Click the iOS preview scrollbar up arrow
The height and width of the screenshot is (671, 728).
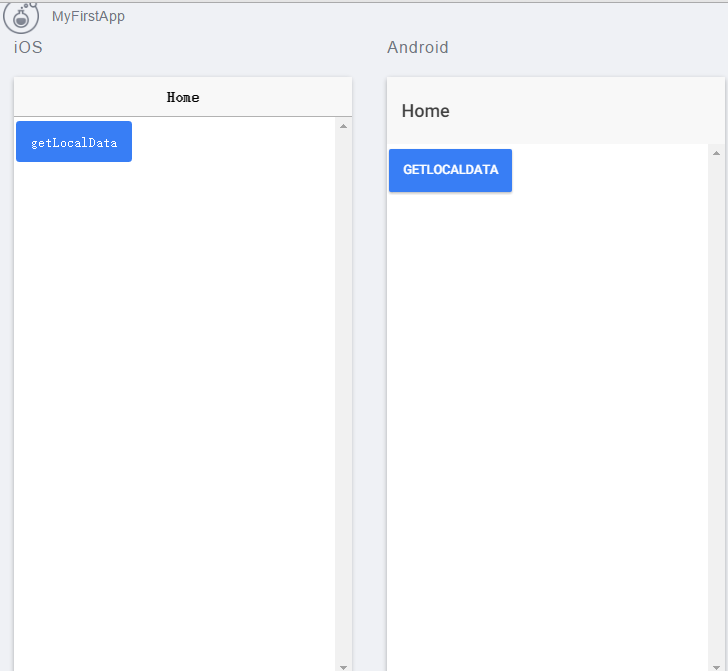344,126
